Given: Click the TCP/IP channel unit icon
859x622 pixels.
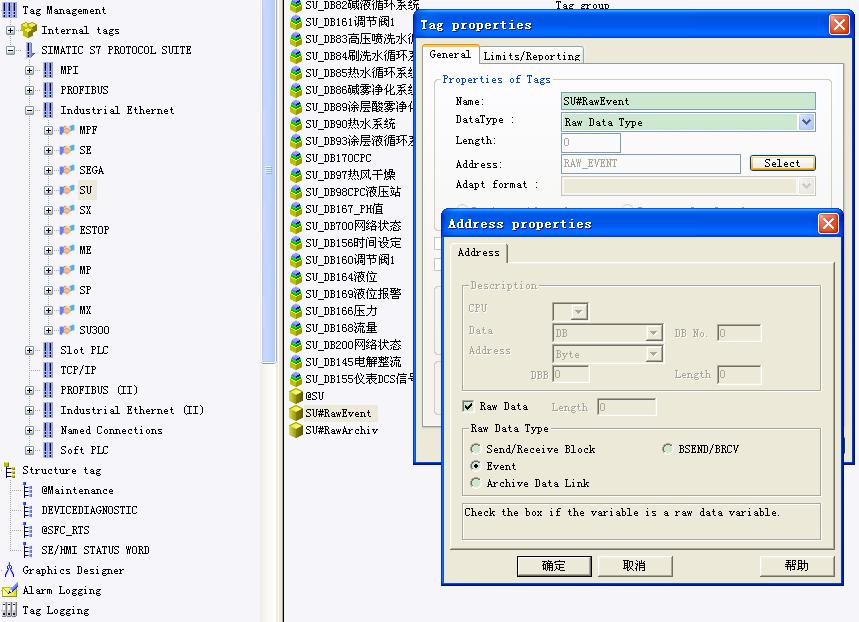Looking at the screenshot, I should (x=48, y=370).
